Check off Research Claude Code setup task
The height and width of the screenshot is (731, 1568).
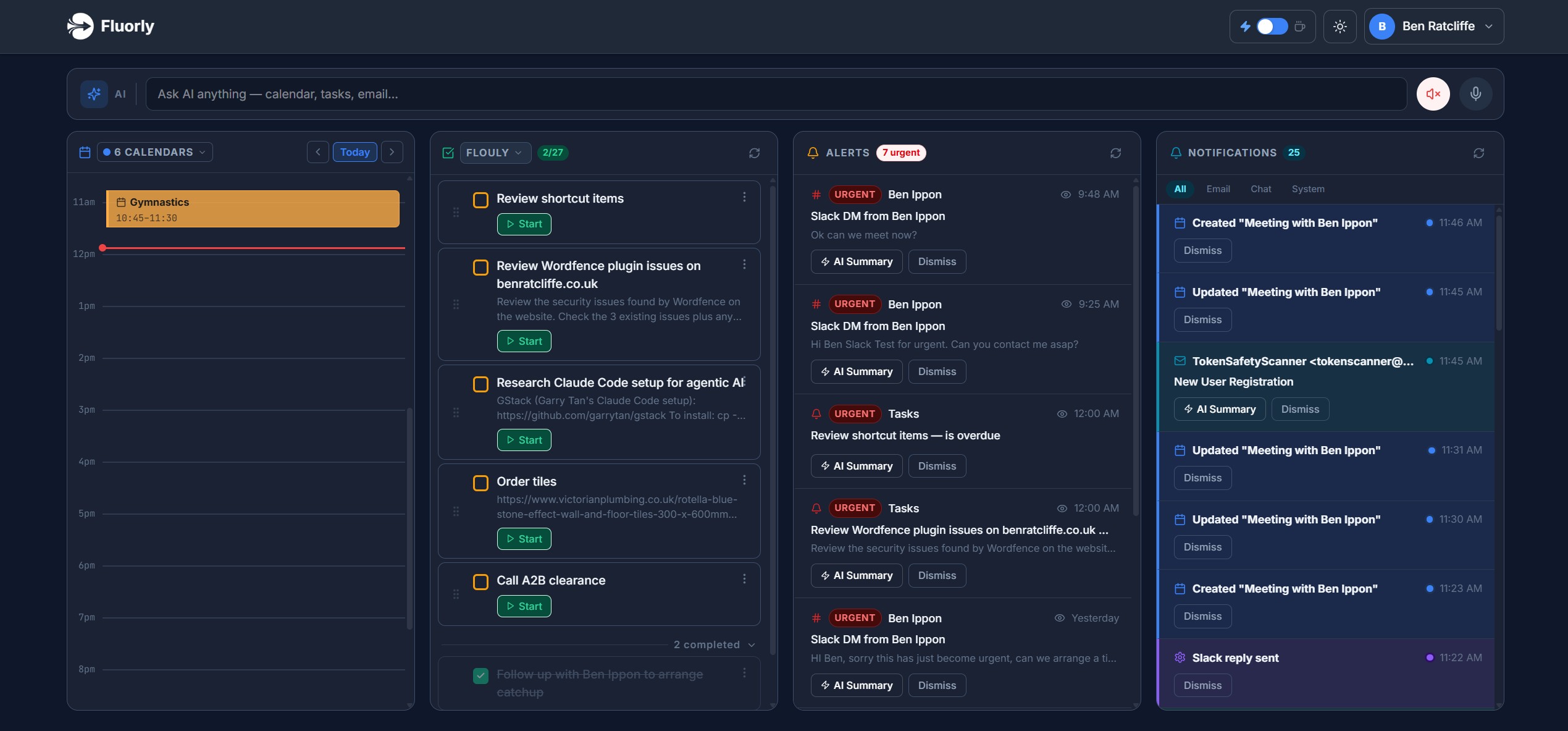point(480,384)
